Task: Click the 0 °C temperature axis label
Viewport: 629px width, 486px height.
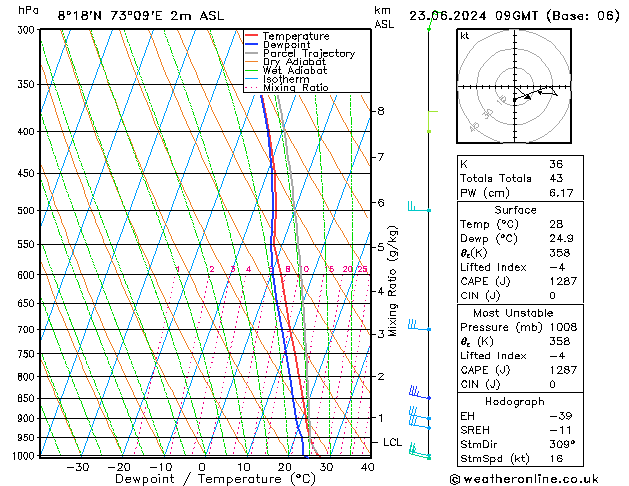Action: [202, 468]
